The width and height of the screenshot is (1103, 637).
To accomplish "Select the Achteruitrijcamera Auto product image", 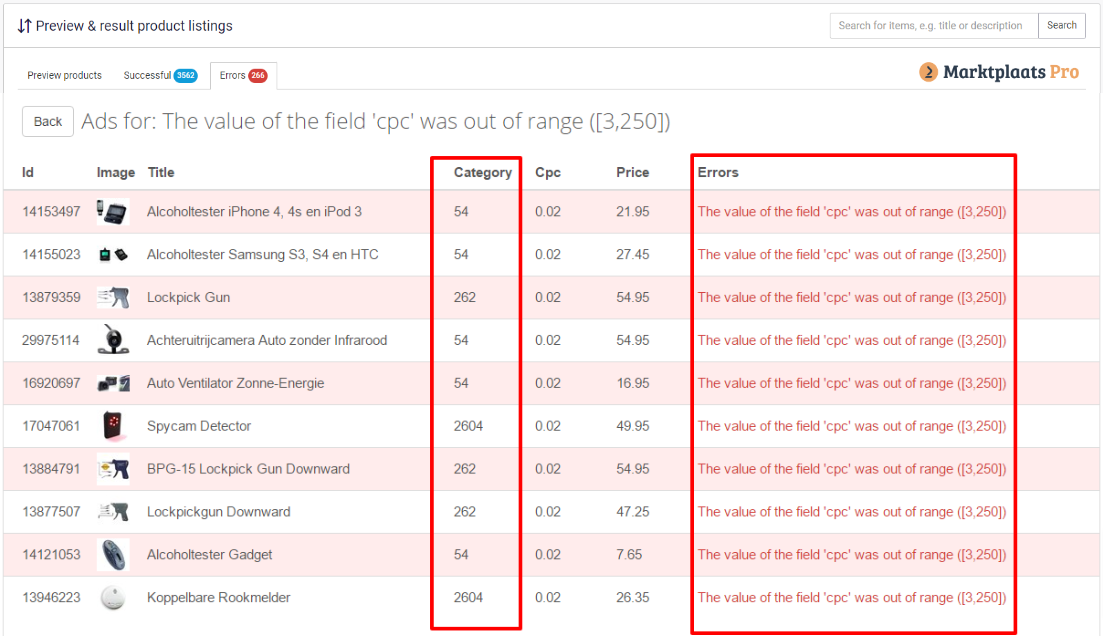I will pos(113,341).
